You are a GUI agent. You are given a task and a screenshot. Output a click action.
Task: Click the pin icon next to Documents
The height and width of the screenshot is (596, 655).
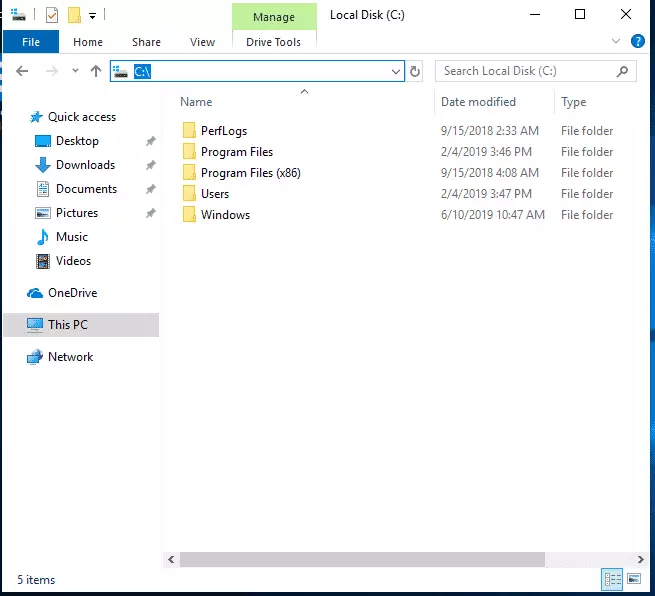151,189
